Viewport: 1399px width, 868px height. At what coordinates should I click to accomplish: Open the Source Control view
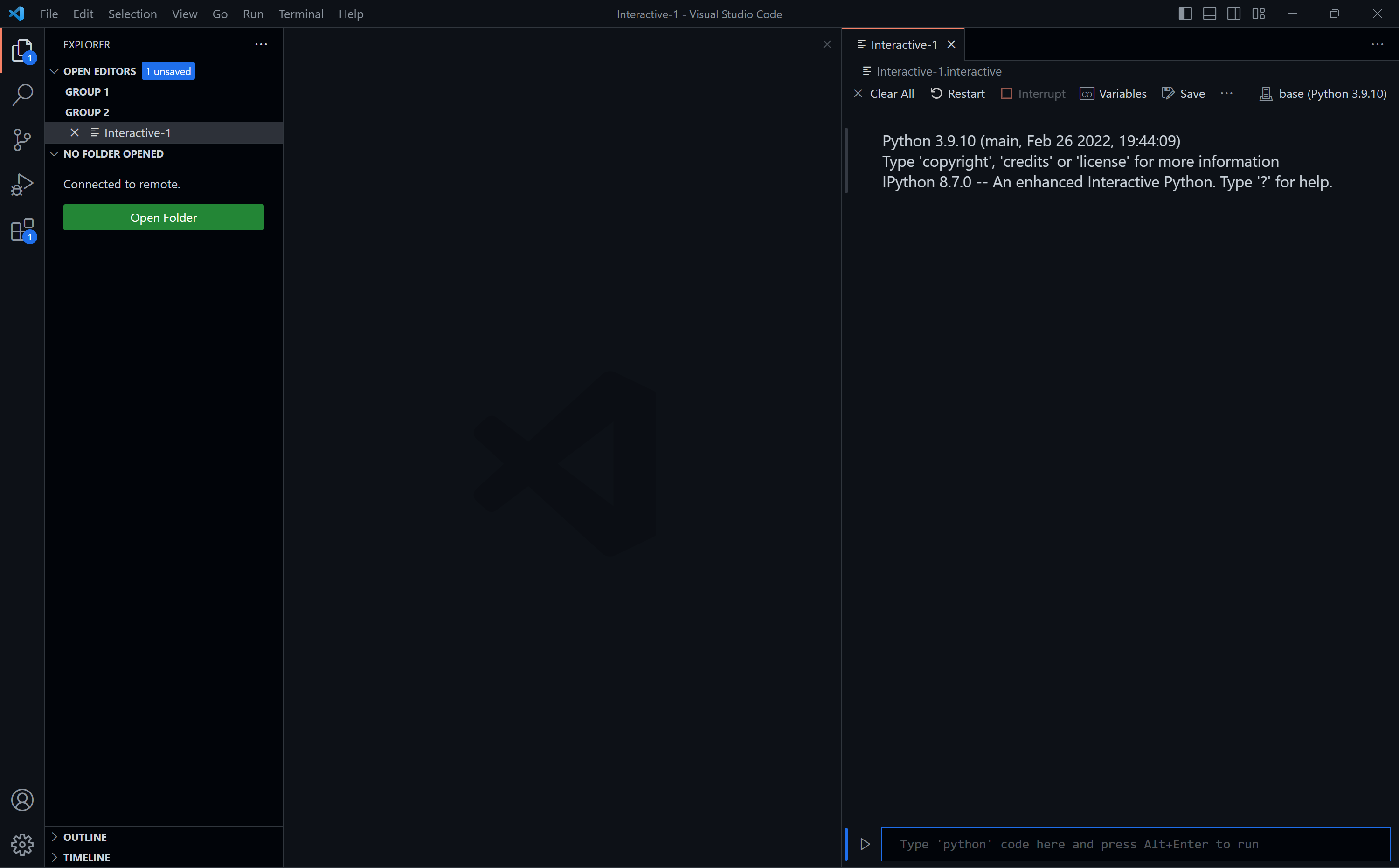[x=22, y=139]
